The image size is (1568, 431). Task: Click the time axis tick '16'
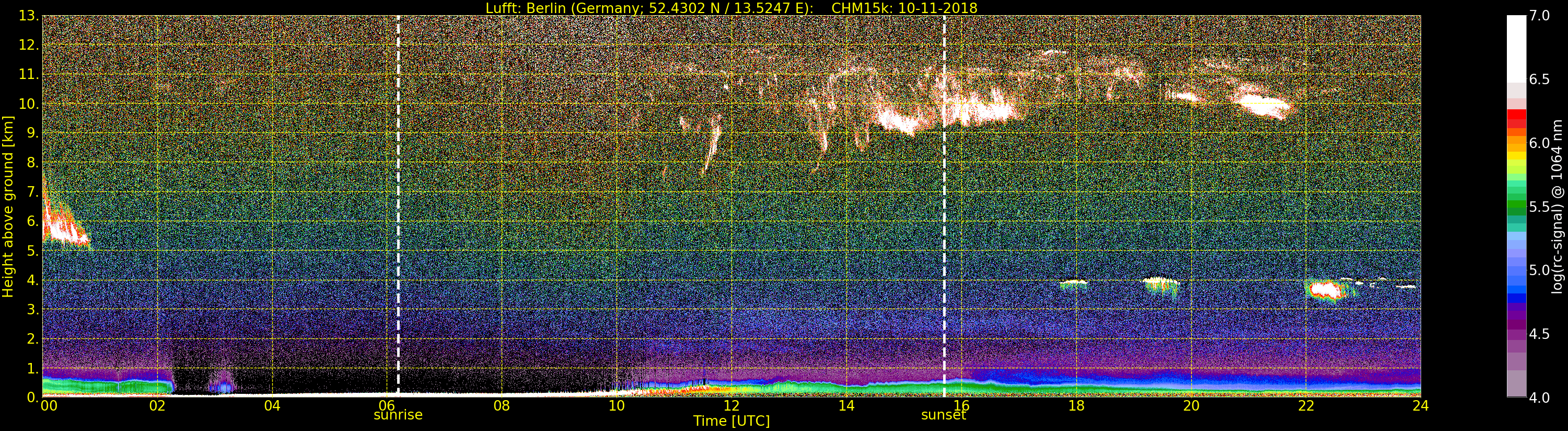click(961, 406)
